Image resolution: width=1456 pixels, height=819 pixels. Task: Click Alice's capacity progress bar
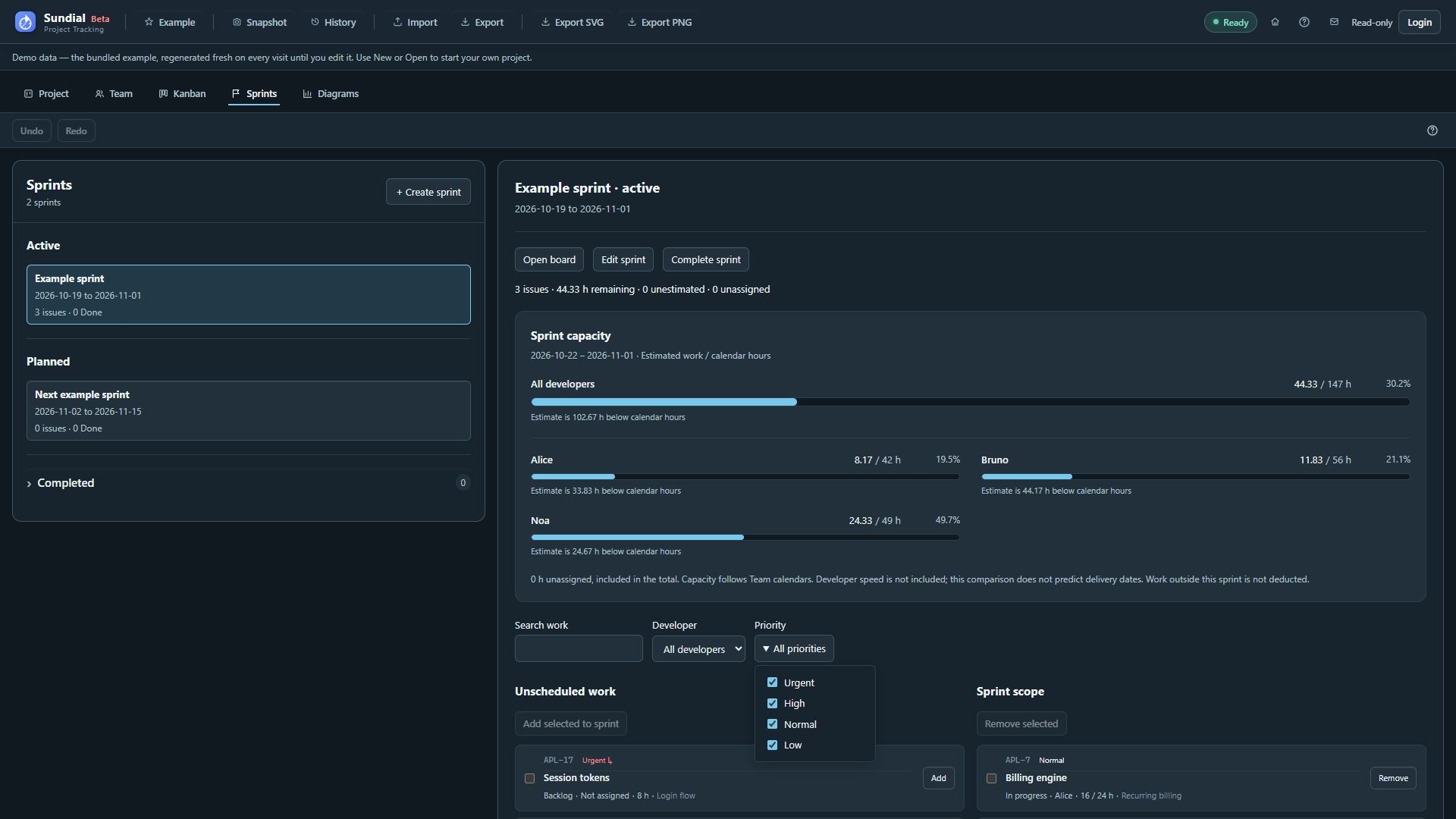click(x=745, y=477)
